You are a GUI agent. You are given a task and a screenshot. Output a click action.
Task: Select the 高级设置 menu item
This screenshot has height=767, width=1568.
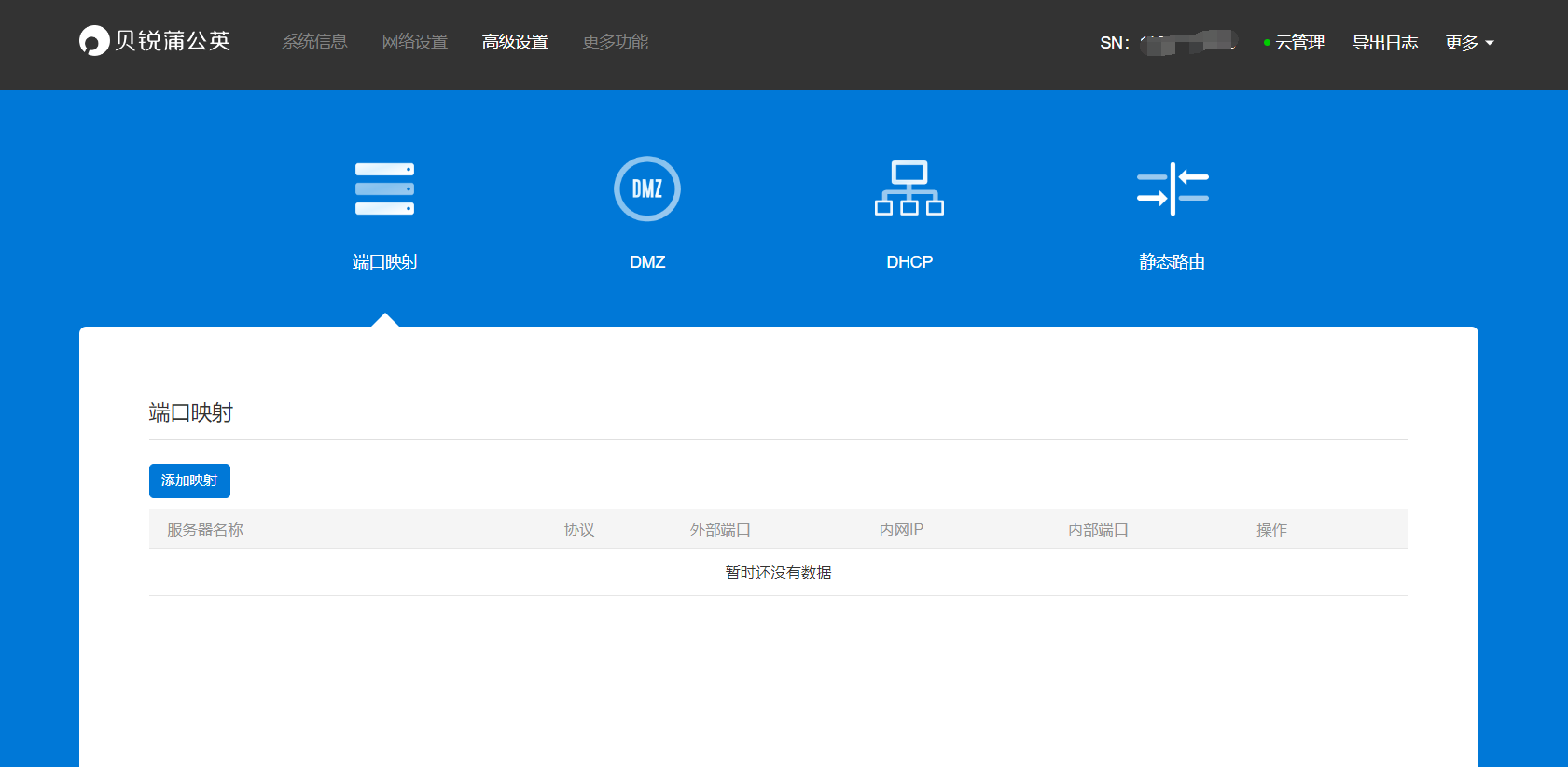click(x=515, y=42)
